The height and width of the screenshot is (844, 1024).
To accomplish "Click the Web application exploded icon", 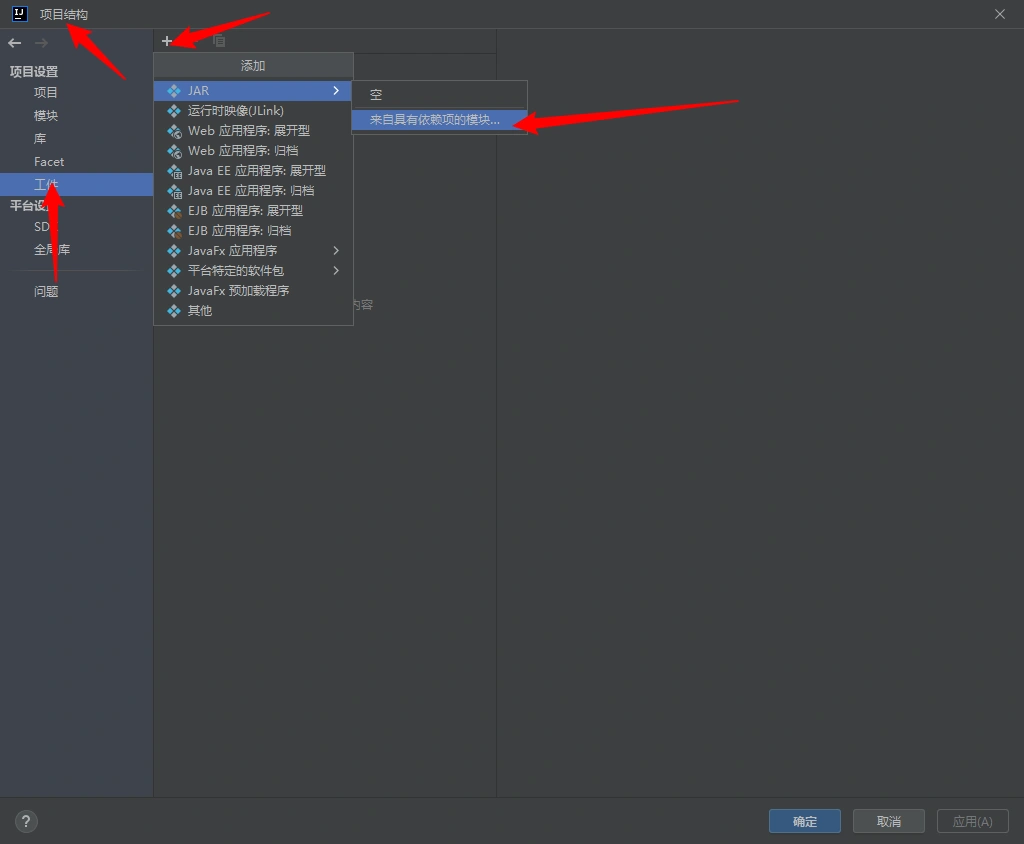I will pyautogui.click(x=174, y=131).
